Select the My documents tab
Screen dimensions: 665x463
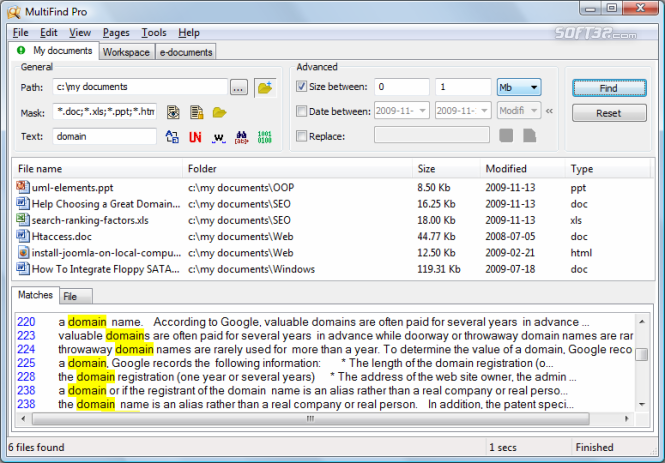point(54,50)
